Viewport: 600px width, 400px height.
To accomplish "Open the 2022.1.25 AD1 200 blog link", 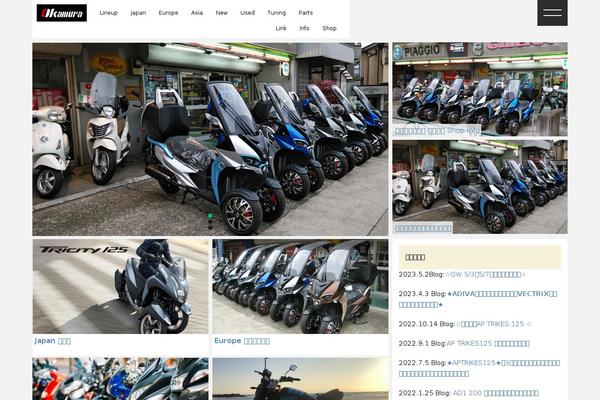I will (x=496, y=393).
